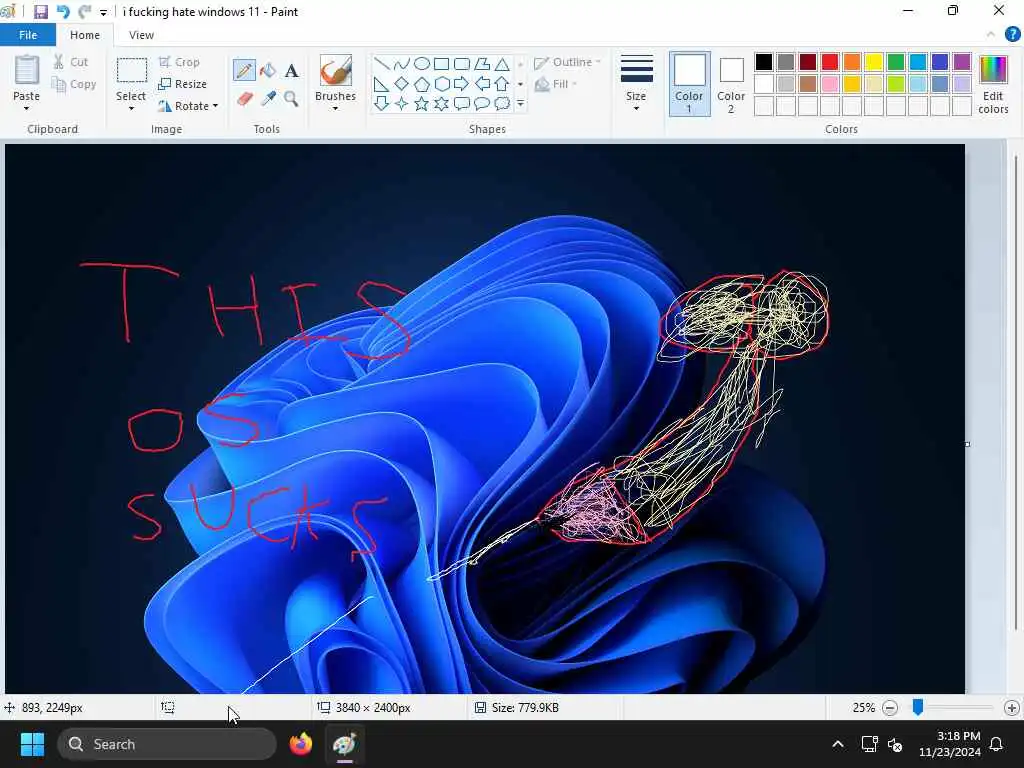Screen dimensions: 1024x768
Task: Switch to the View tab
Action: point(141,35)
